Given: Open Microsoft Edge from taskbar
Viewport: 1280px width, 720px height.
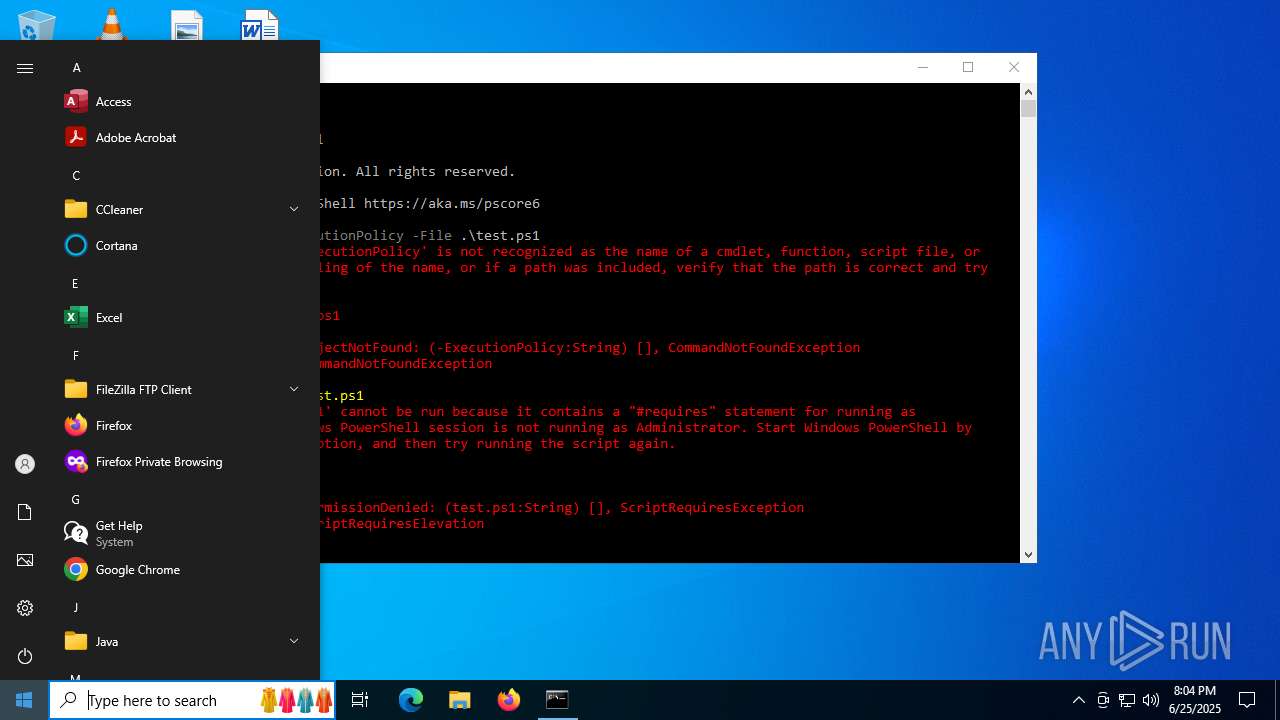Looking at the screenshot, I should [x=411, y=700].
